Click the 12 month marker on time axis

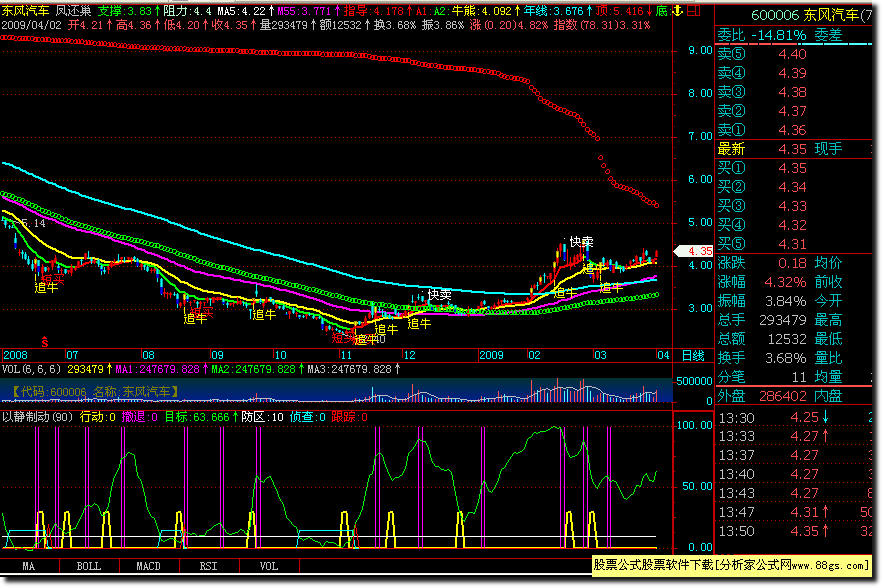click(x=409, y=355)
